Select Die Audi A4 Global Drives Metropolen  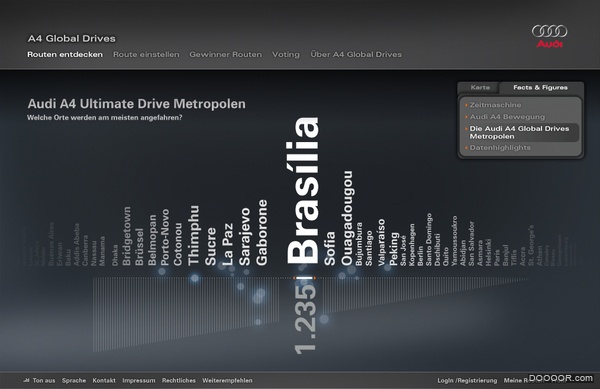[x=520, y=132]
